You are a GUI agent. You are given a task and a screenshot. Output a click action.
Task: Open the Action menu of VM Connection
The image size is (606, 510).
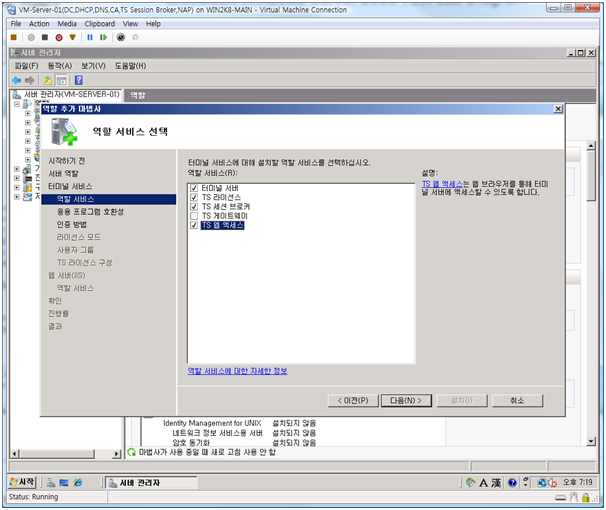point(39,24)
